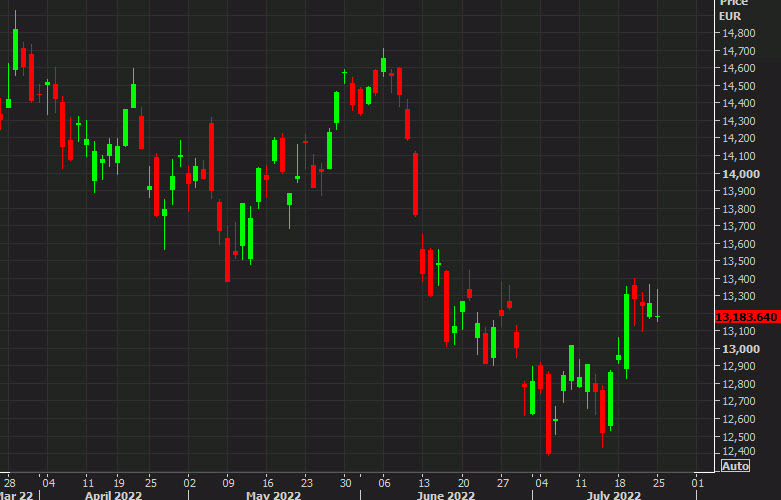The height and width of the screenshot is (500, 781).
Task: Click the 18 date tick label
Action: pyautogui.click(x=620, y=483)
